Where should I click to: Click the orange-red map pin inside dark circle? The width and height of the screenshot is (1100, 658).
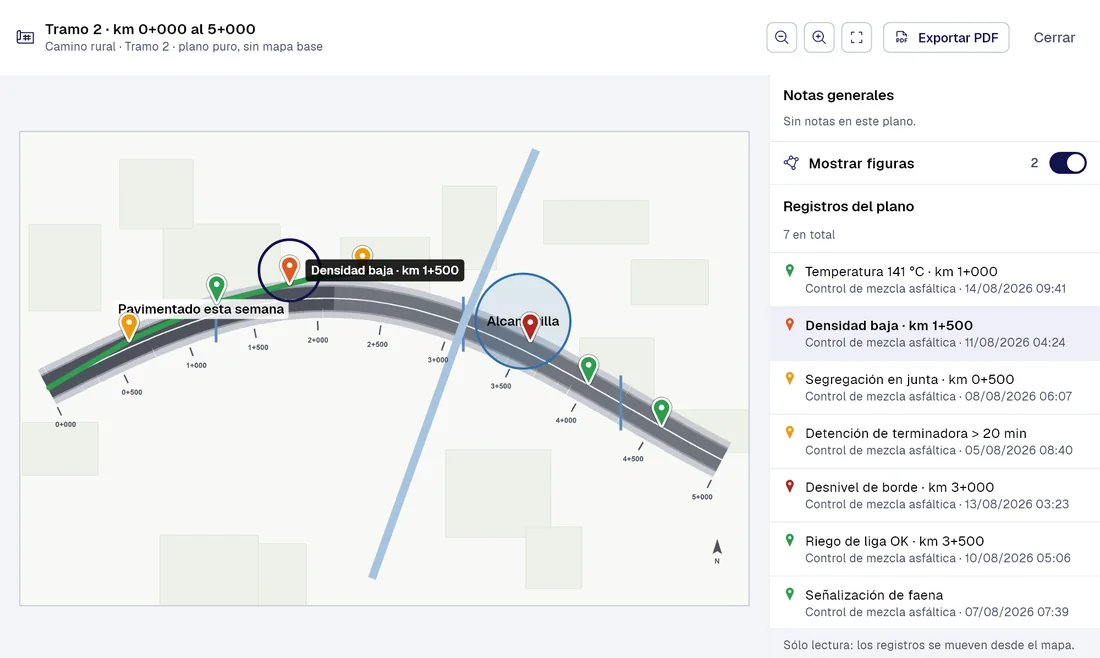[x=289, y=268]
